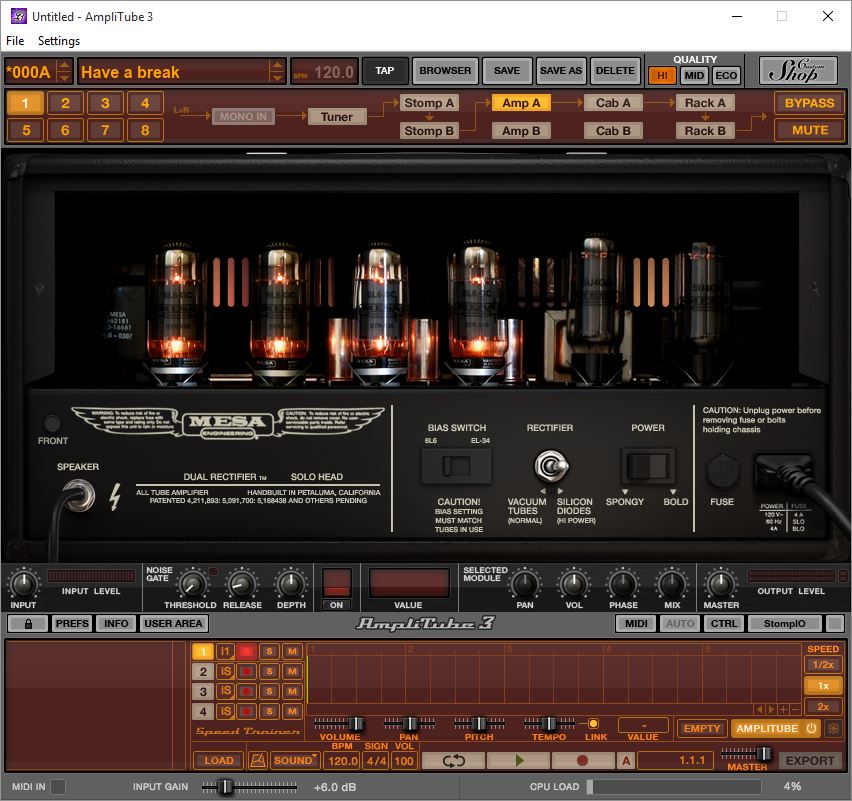
Task: Click the Input Gain slider
Action: click(x=249, y=786)
